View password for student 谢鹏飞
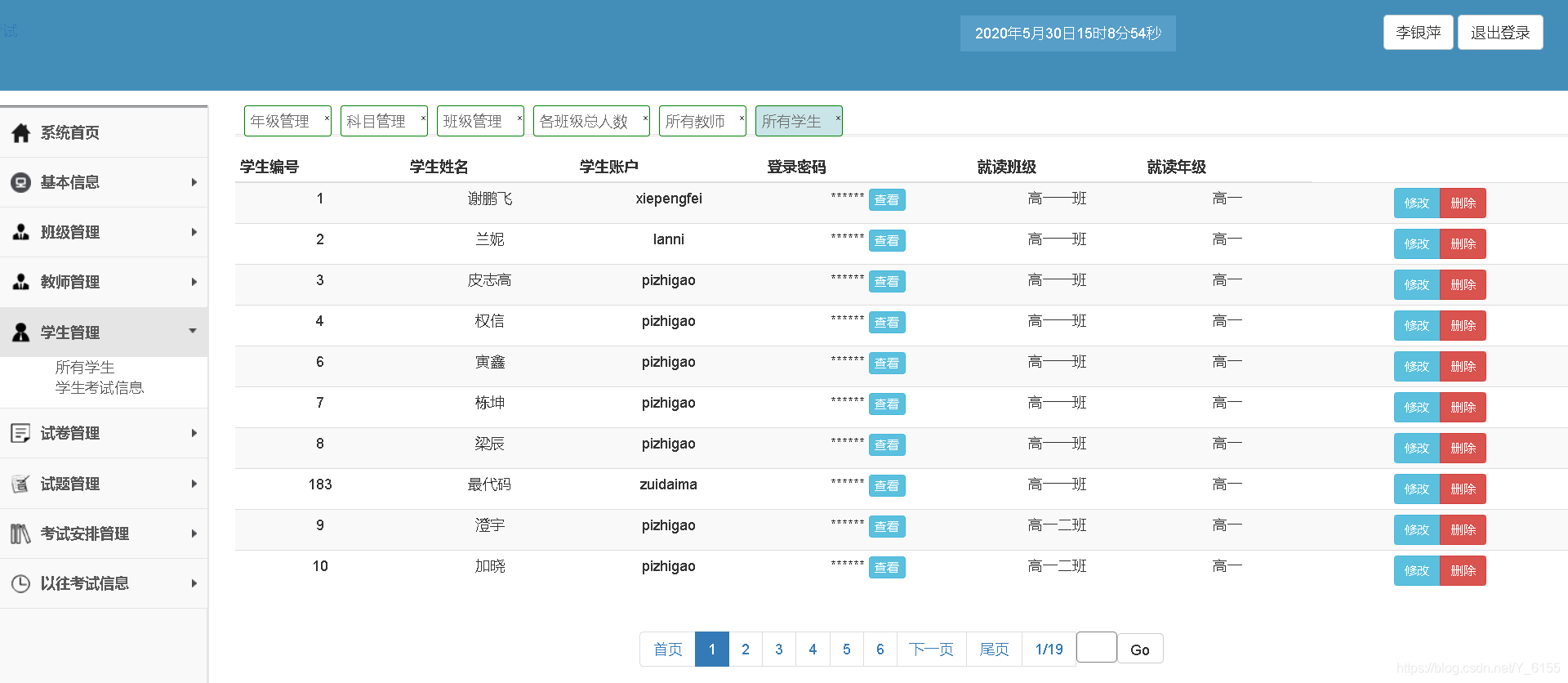Image resolution: width=1568 pixels, height=683 pixels. (887, 200)
